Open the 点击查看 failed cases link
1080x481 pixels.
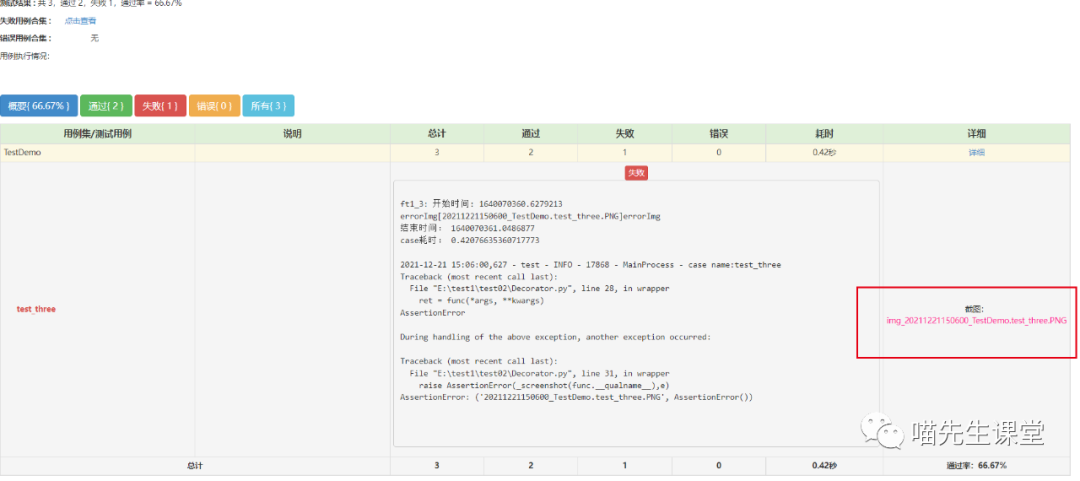click(x=81, y=21)
